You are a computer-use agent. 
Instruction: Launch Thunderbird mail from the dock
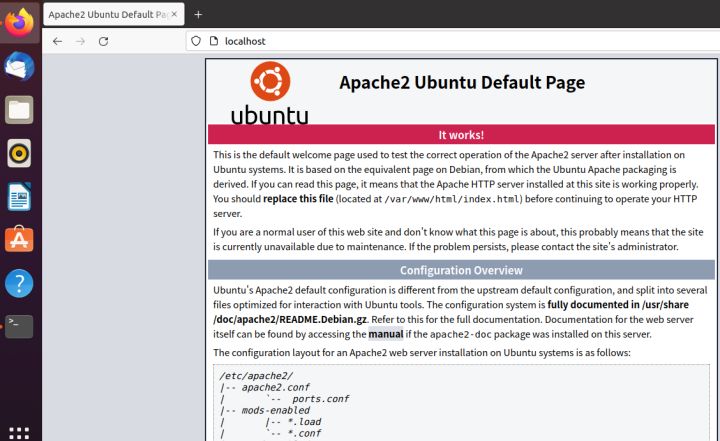pos(19,66)
